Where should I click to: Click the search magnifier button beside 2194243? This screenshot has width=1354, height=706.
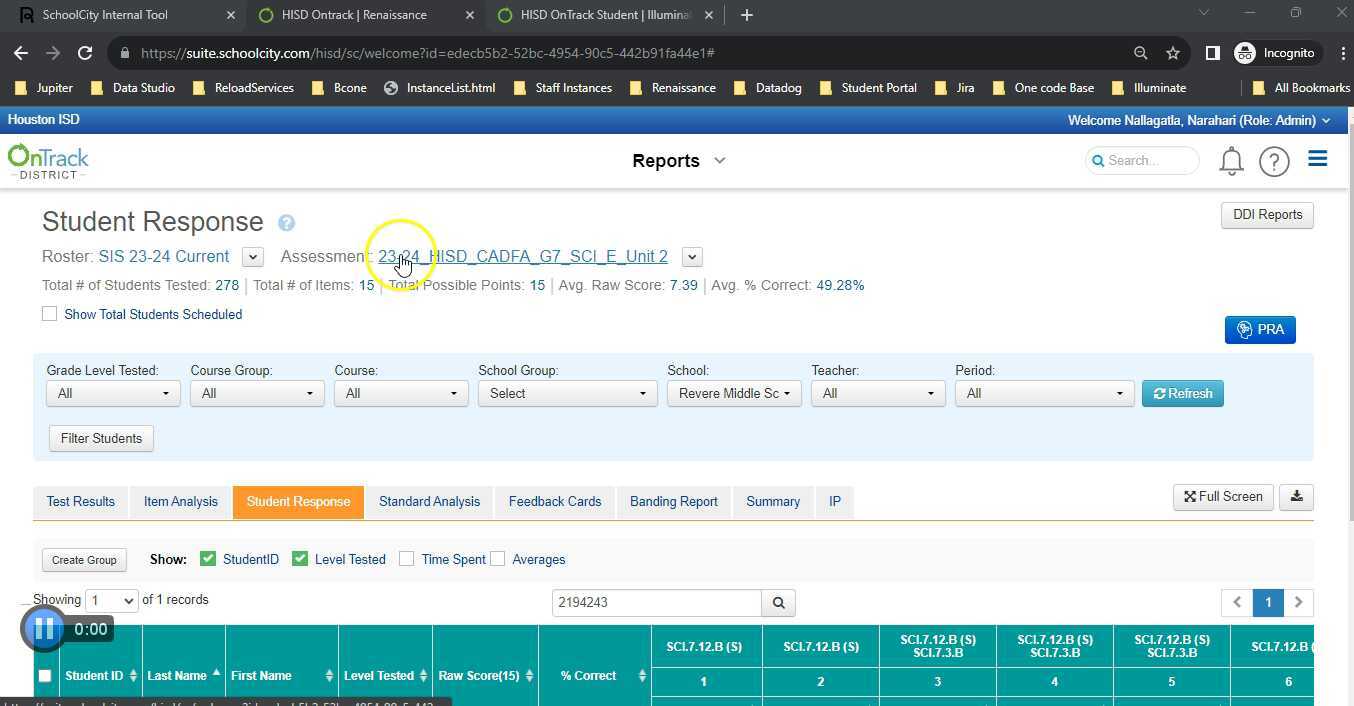(x=778, y=603)
